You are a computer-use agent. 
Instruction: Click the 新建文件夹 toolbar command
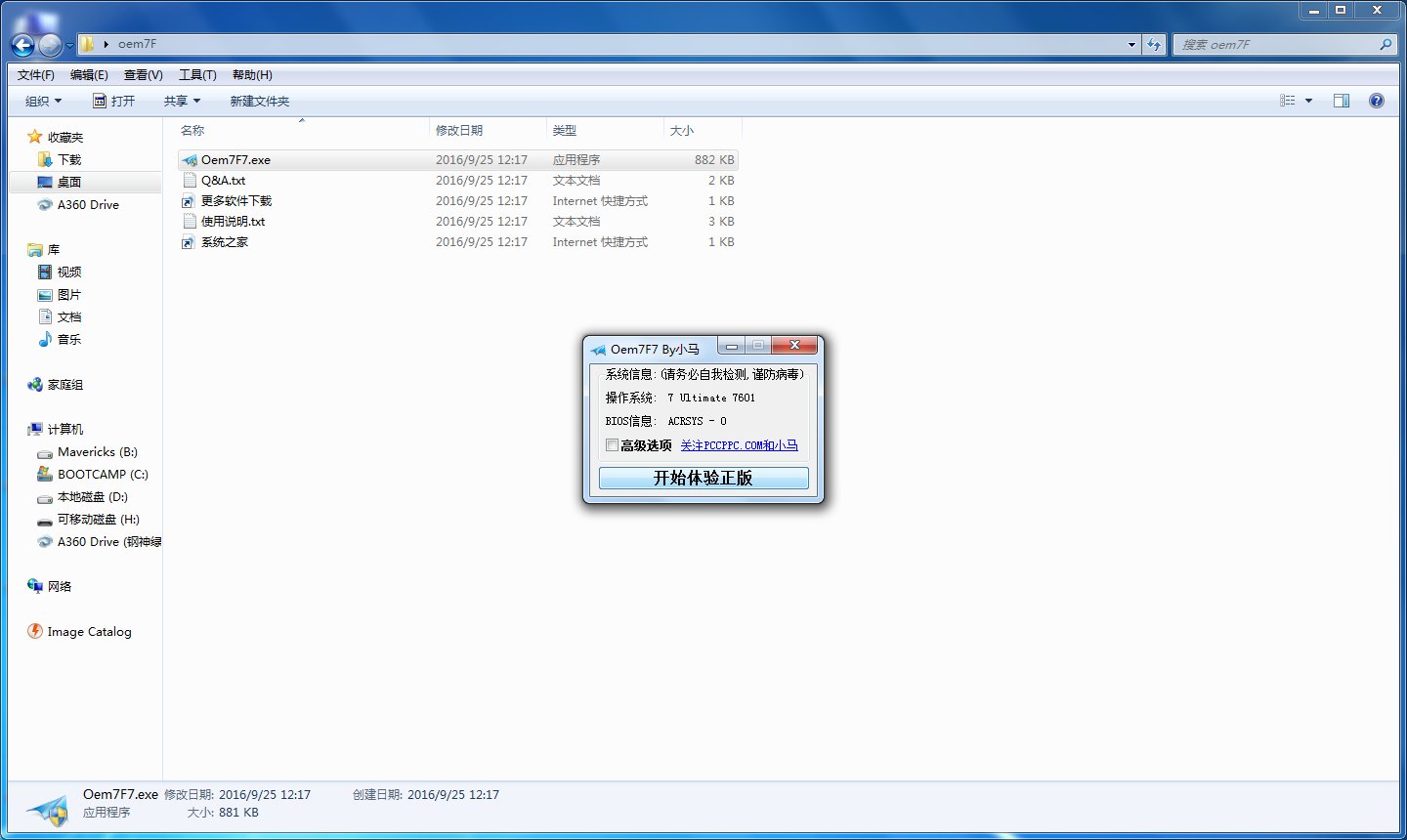pyautogui.click(x=260, y=100)
